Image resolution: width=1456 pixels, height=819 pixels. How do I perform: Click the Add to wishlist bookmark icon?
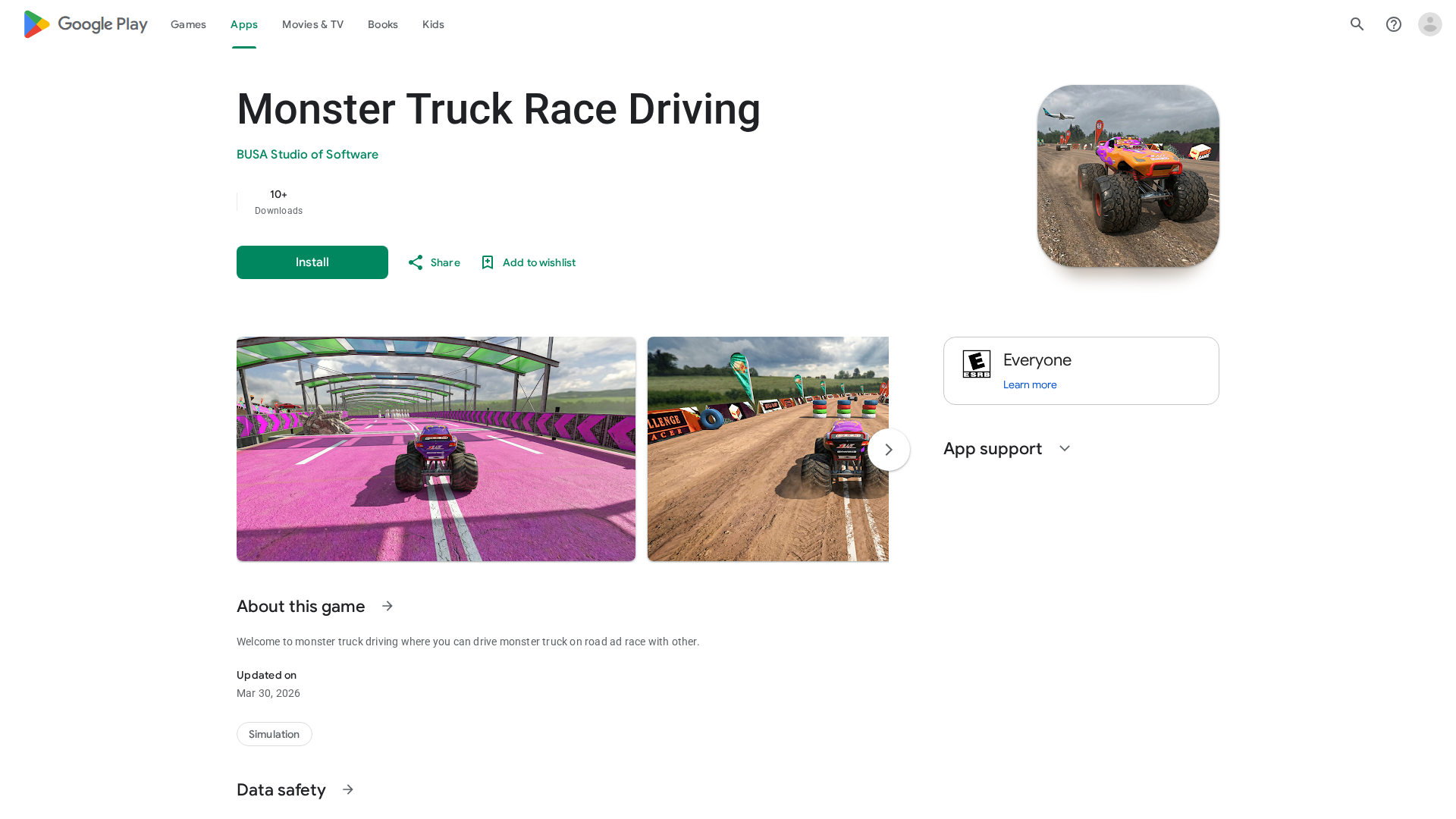[x=488, y=262]
